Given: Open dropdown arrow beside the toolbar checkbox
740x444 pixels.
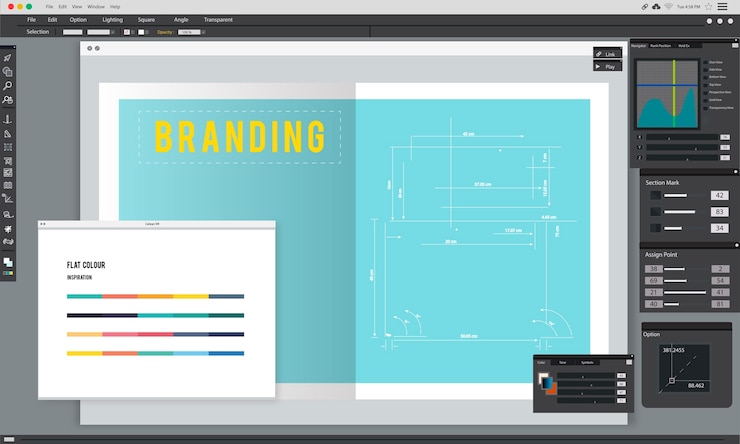Looking at the screenshot, I should [133, 32].
